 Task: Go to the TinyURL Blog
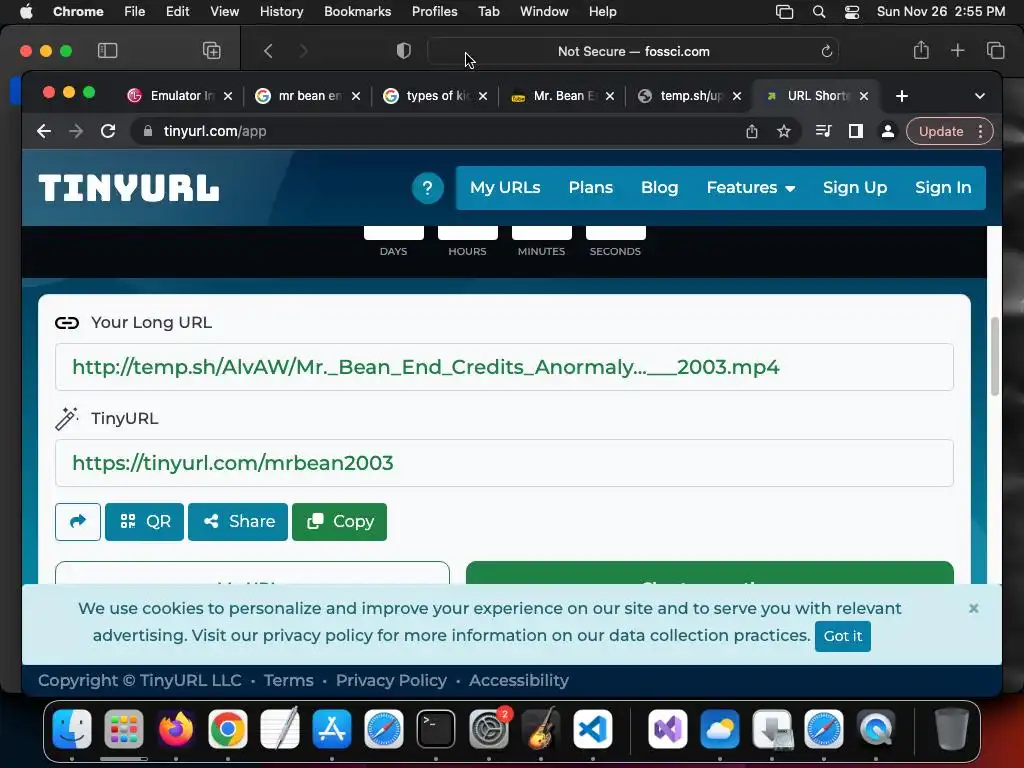(x=660, y=188)
